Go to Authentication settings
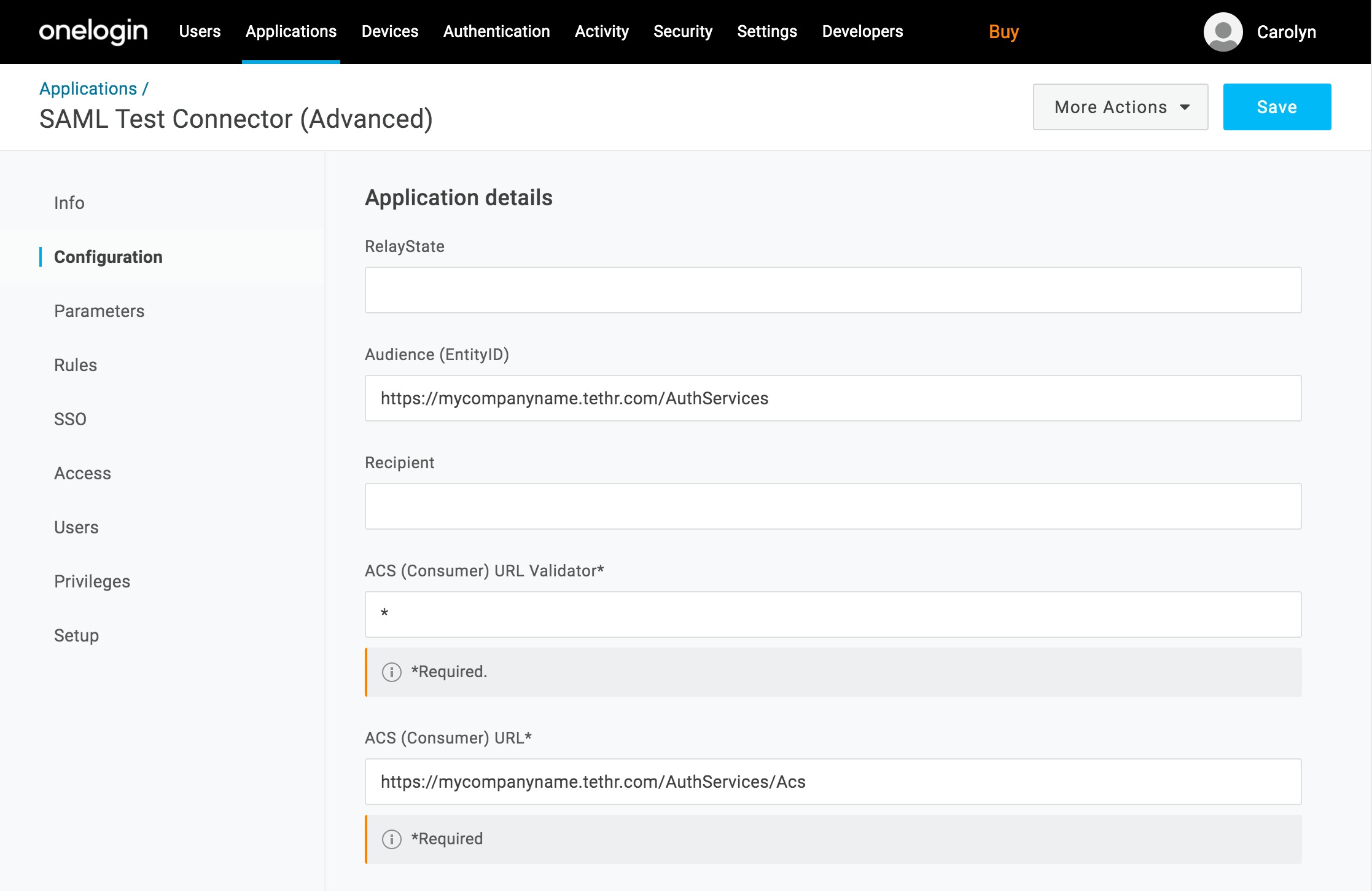This screenshot has width=1372, height=891. (496, 31)
